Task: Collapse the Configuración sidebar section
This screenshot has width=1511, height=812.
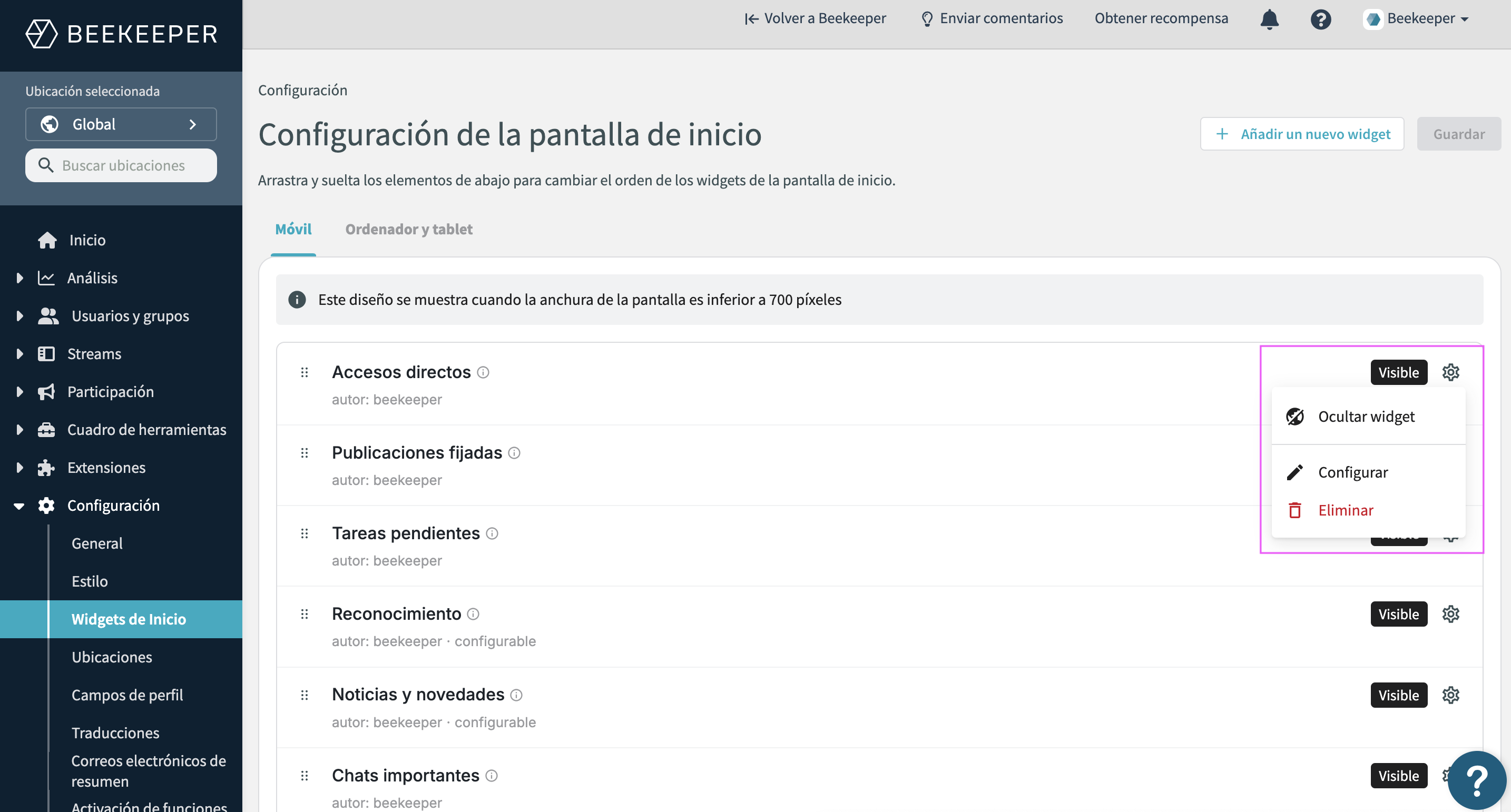Action: click(x=19, y=506)
